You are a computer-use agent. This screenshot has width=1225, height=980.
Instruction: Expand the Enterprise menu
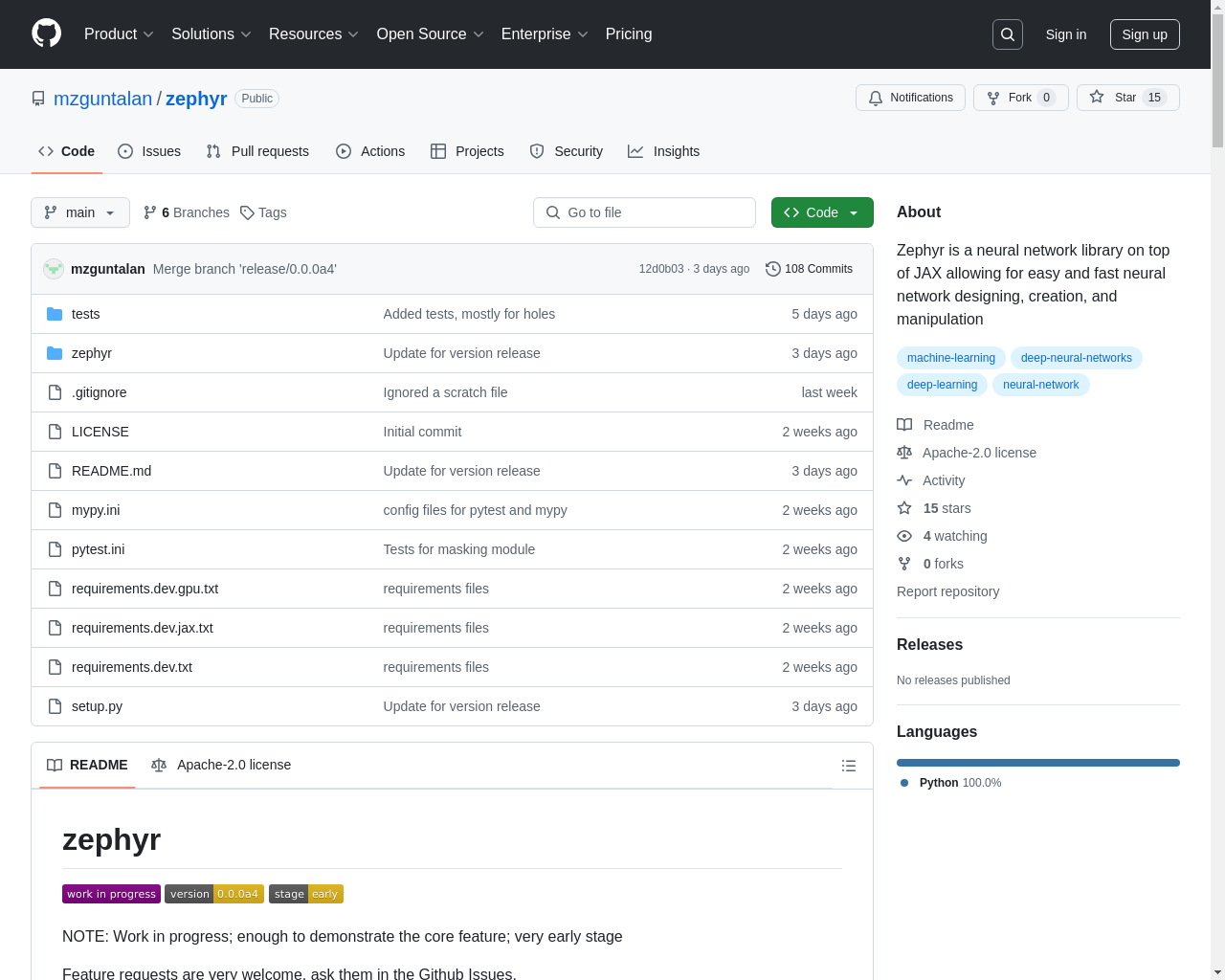click(545, 34)
